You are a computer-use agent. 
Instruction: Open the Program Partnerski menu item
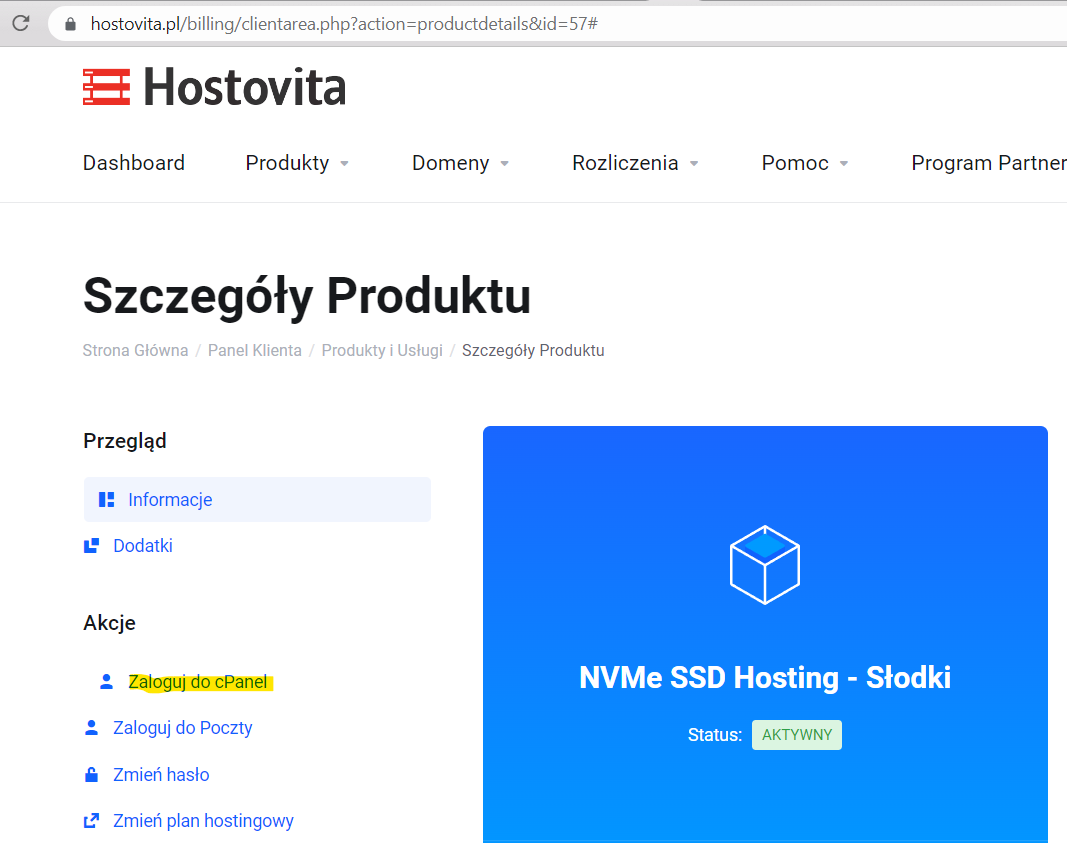(989, 163)
